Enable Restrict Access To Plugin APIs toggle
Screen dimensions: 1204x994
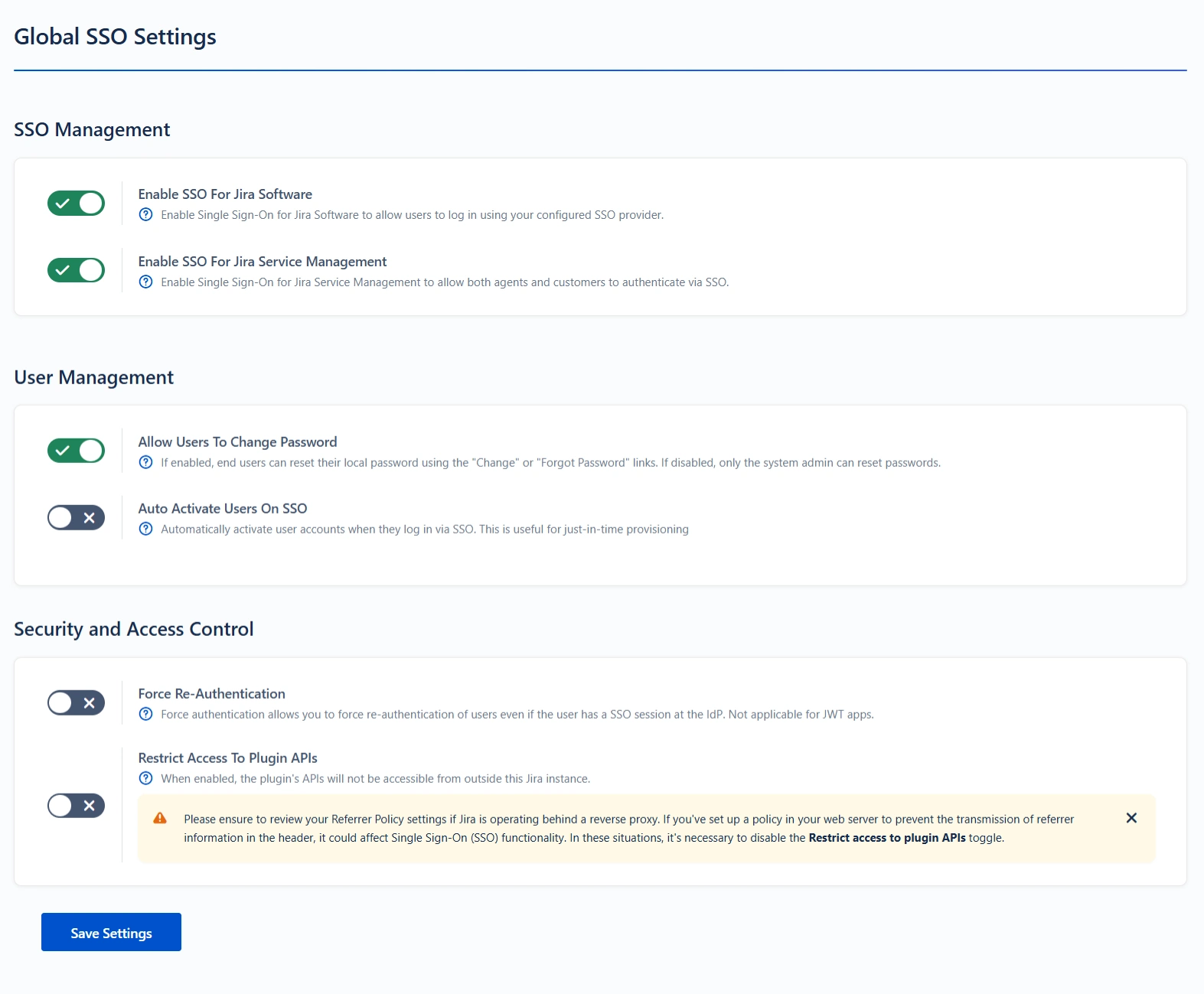tap(76, 806)
